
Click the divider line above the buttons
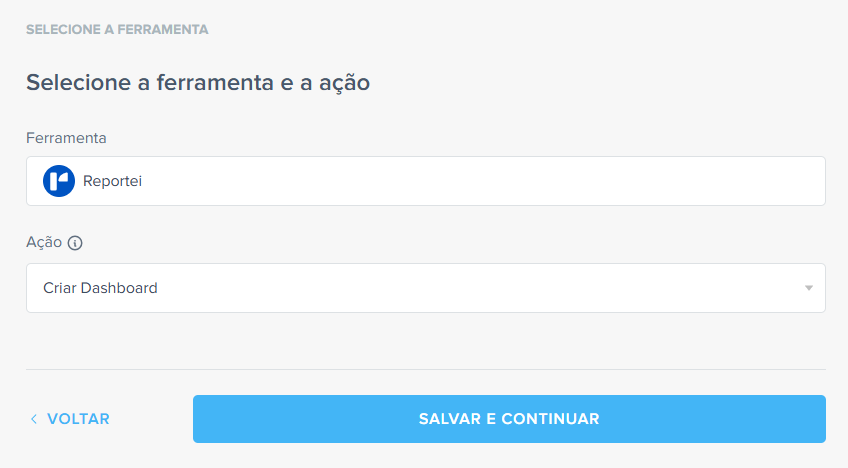[x=425, y=370]
